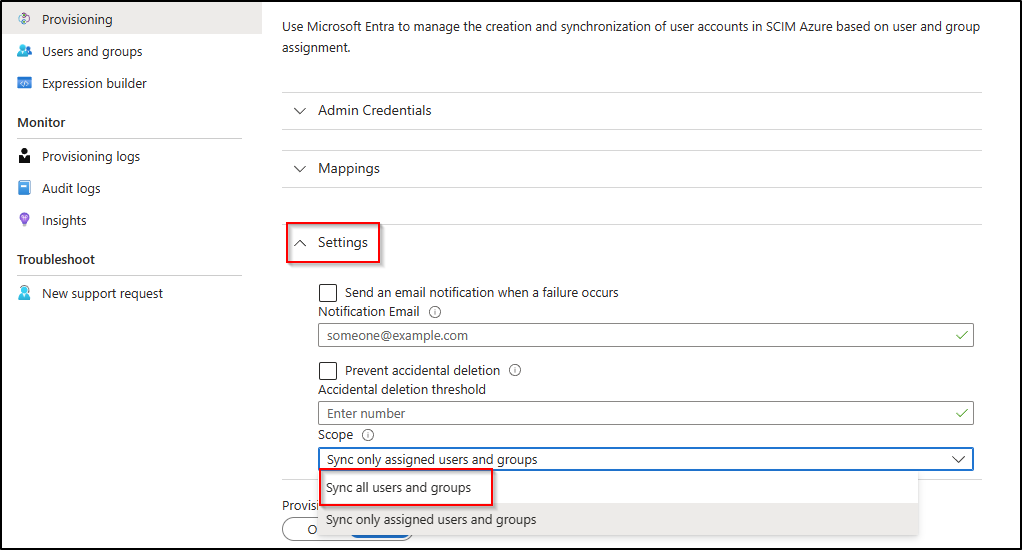This screenshot has width=1022, height=550.
Task: Click info icon next to Notification Email
Action: tap(435, 312)
